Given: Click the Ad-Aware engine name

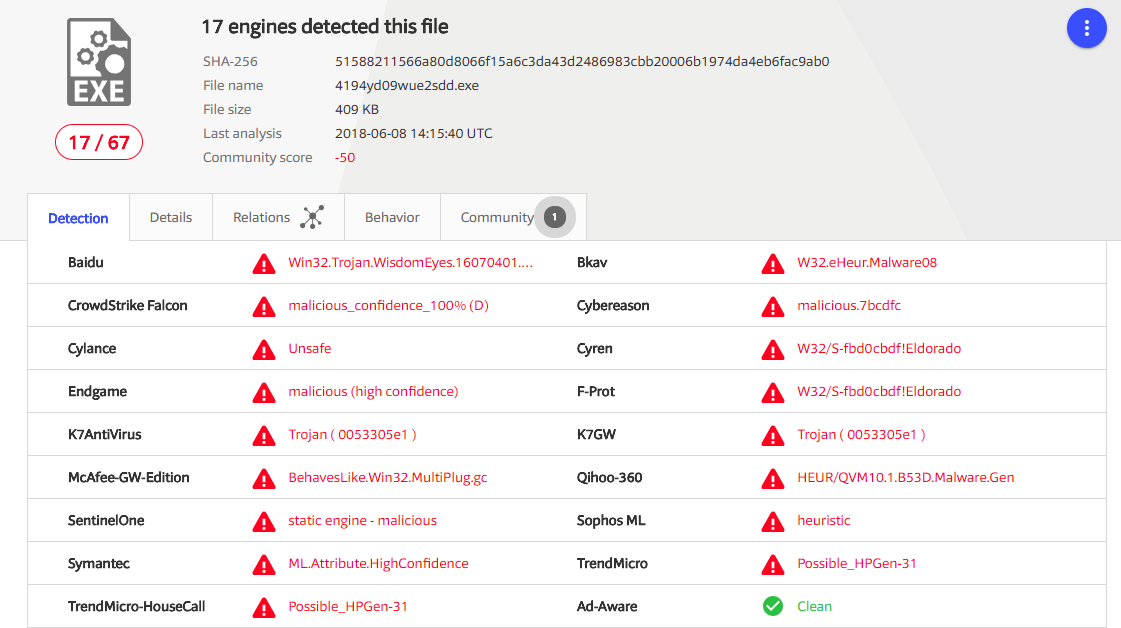Looking at the screenshot, I should [x=607, y=606].
